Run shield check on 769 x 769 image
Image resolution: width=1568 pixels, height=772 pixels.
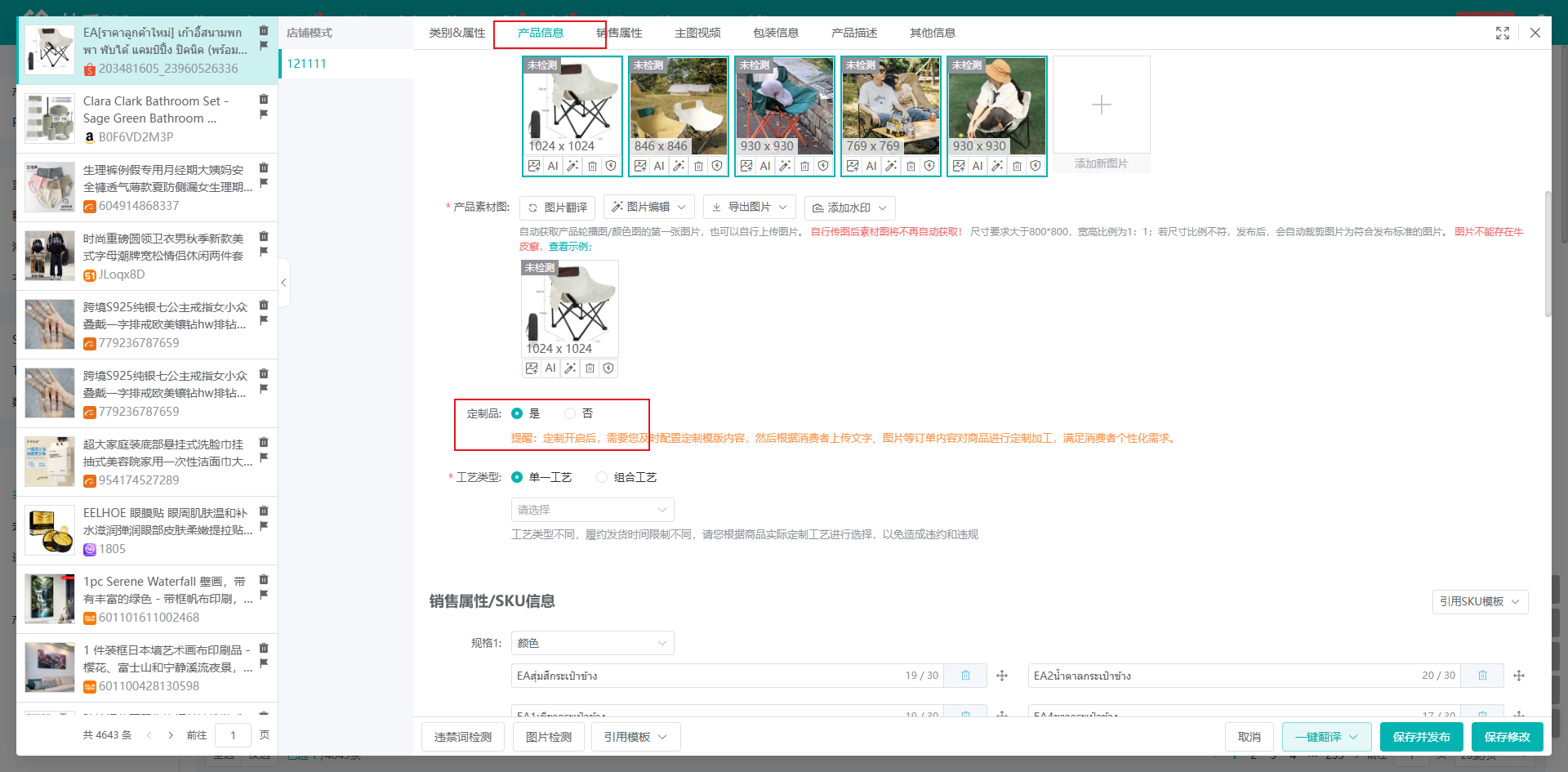929,166
